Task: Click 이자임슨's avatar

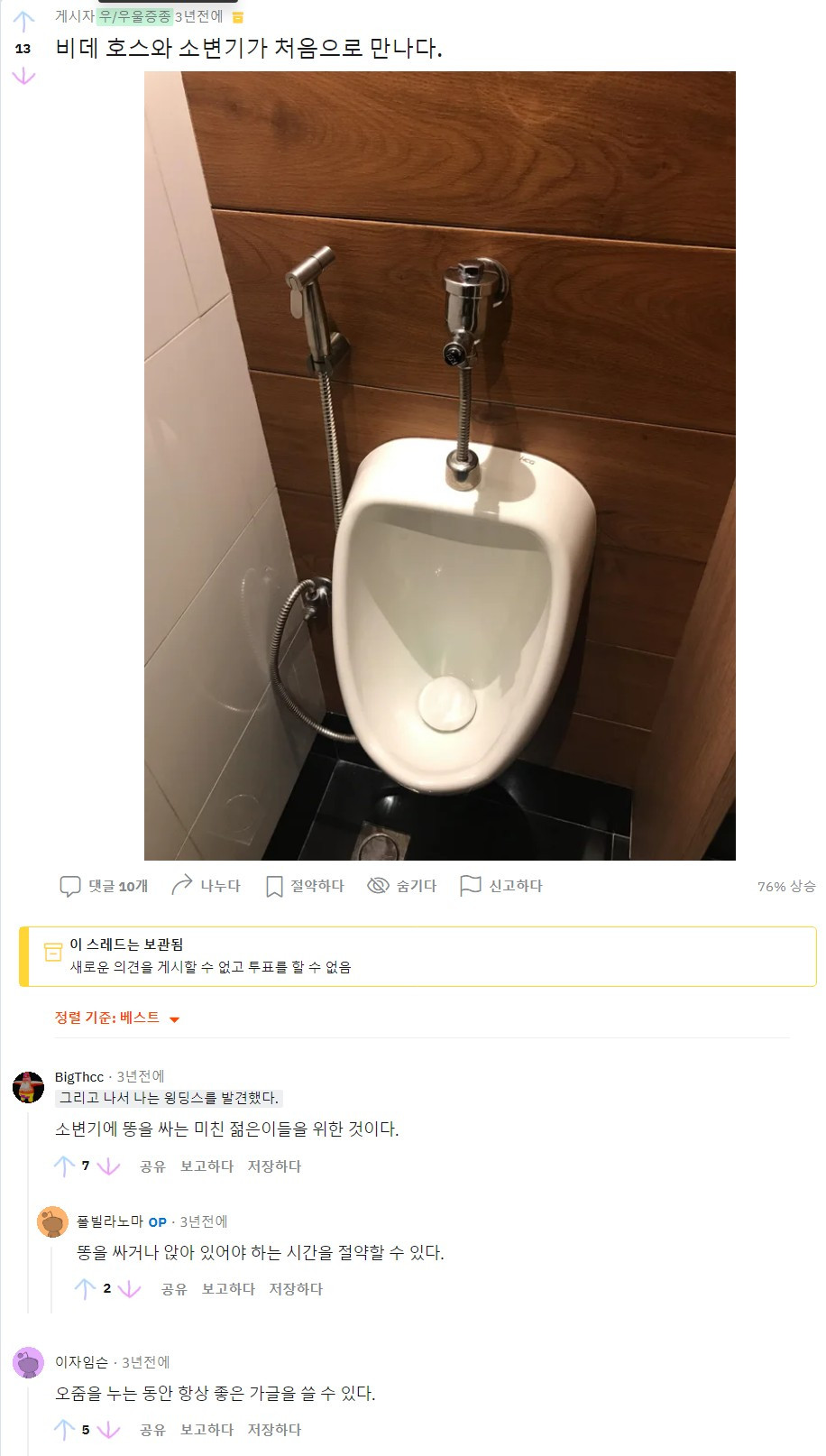Action: click(x=29, y=1362)
